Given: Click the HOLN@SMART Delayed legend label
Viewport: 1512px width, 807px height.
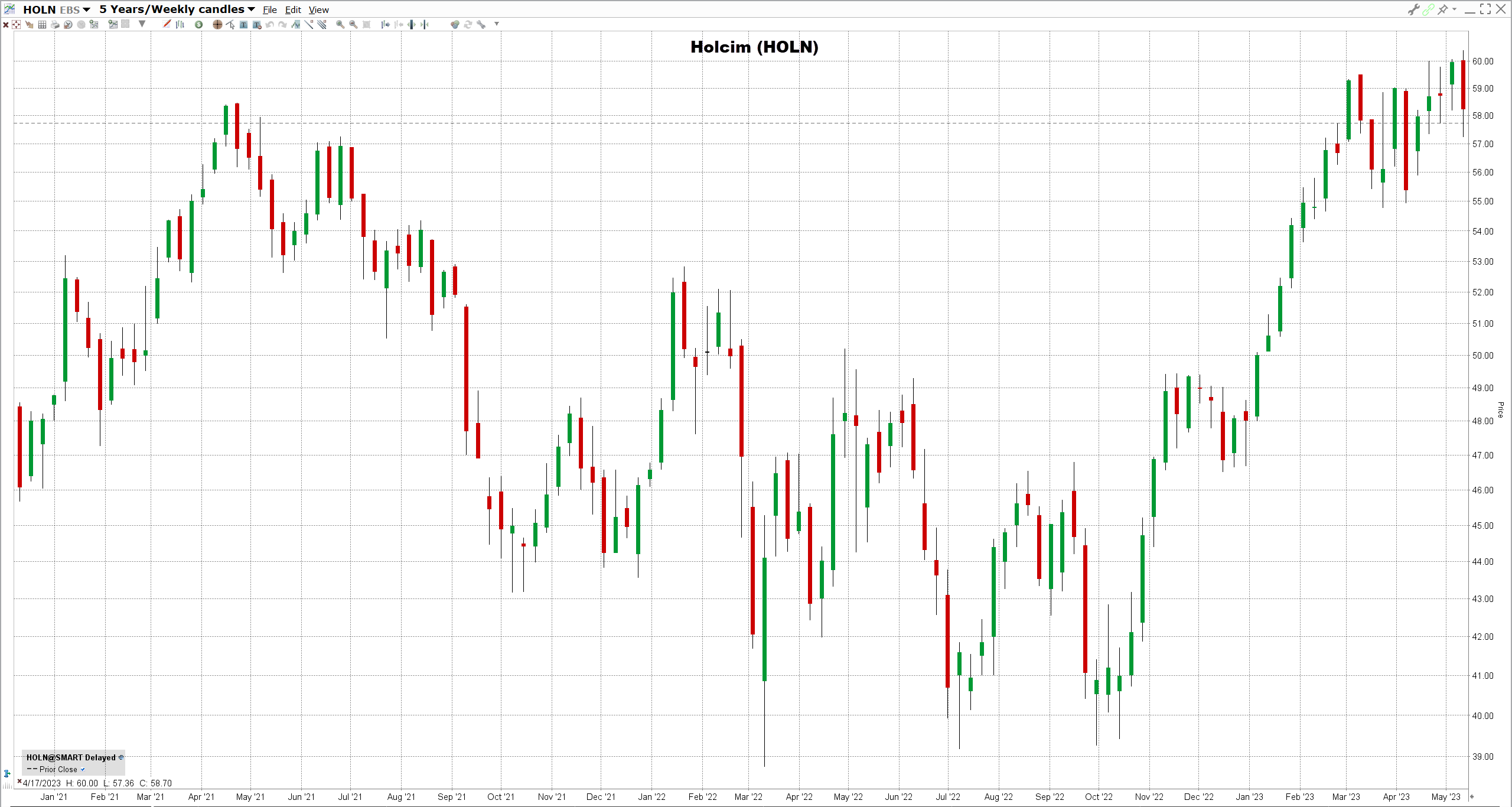Looking at the screenshot, I should [71, 757].
